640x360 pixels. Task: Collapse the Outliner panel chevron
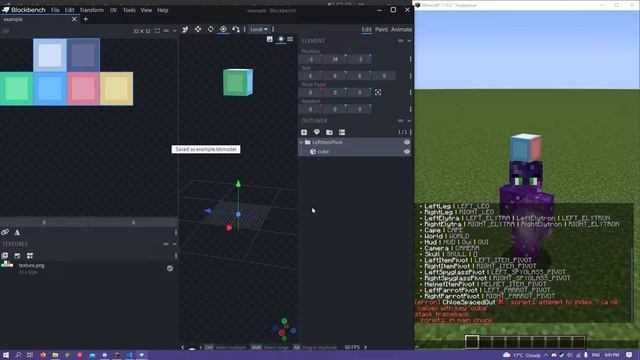[409, 121]
